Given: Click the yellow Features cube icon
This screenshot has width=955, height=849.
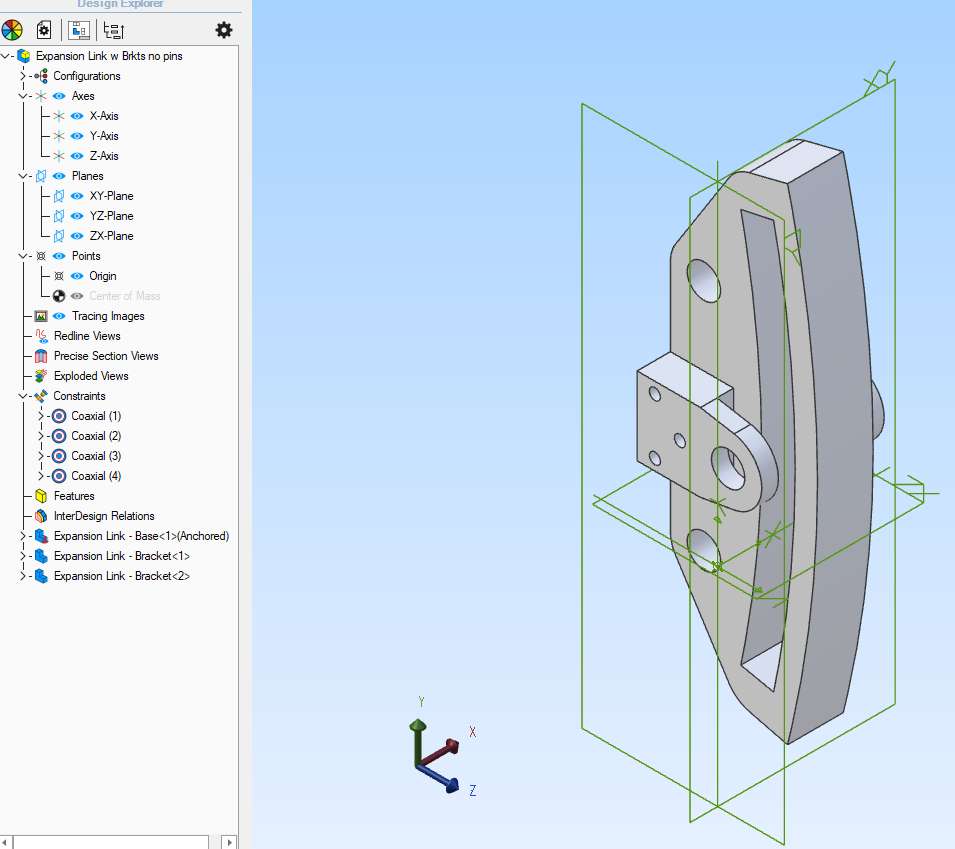Looking at the screenshot, I should [x=41, y=496].
